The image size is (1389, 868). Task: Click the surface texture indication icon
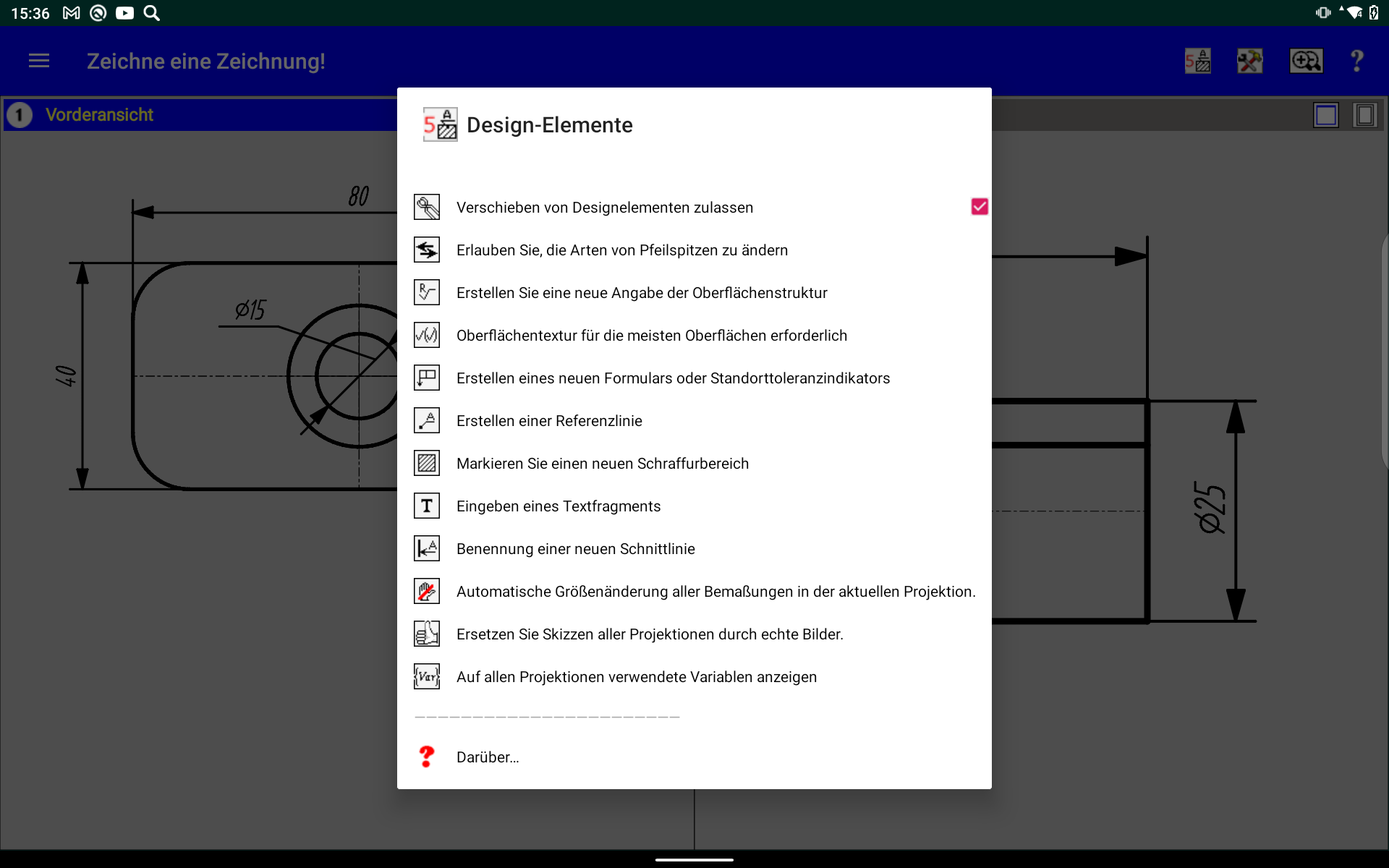click(427, 293)
